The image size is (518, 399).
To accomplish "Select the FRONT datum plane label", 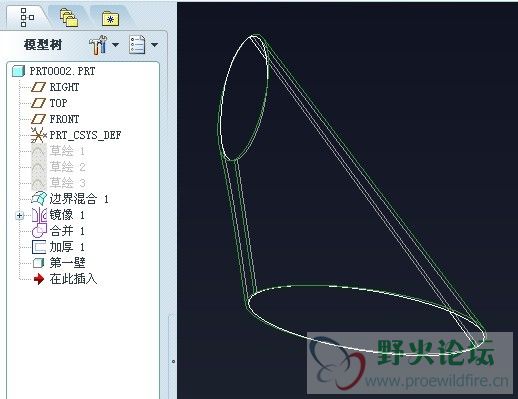I will [x=64, y=119].
